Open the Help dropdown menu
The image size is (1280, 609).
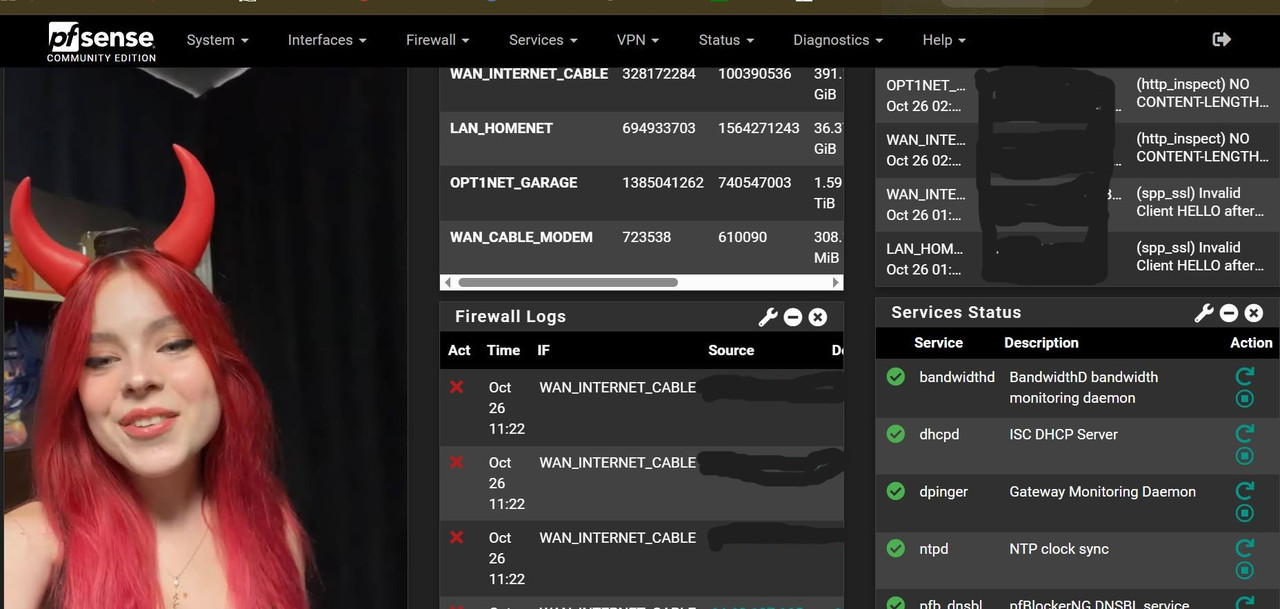[x=944, y=40]
